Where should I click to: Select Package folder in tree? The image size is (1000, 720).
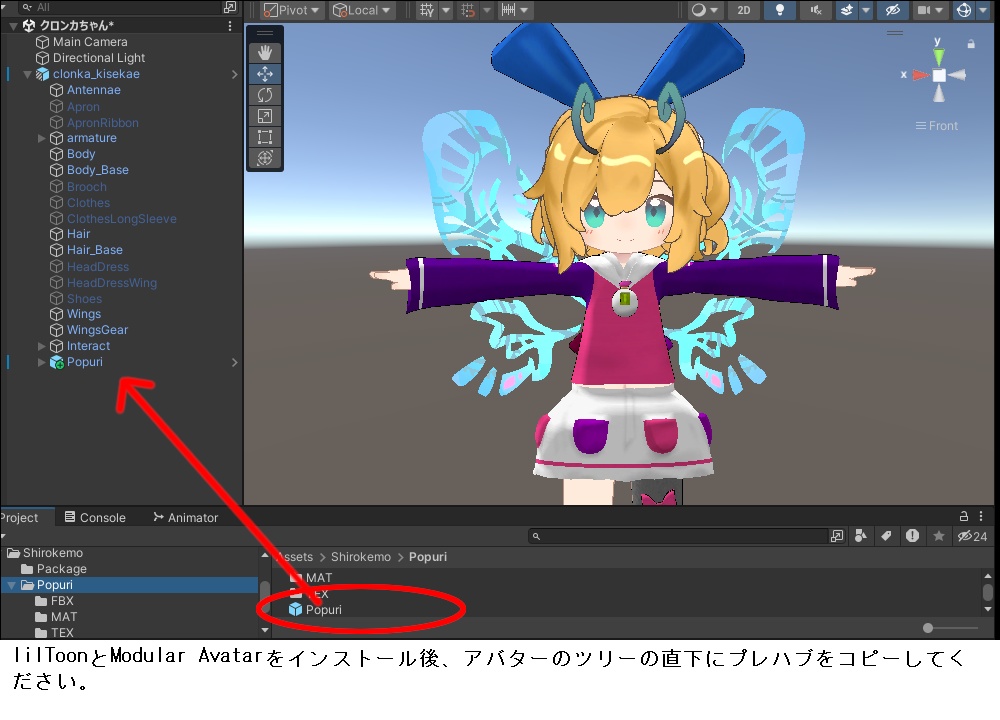54,568
